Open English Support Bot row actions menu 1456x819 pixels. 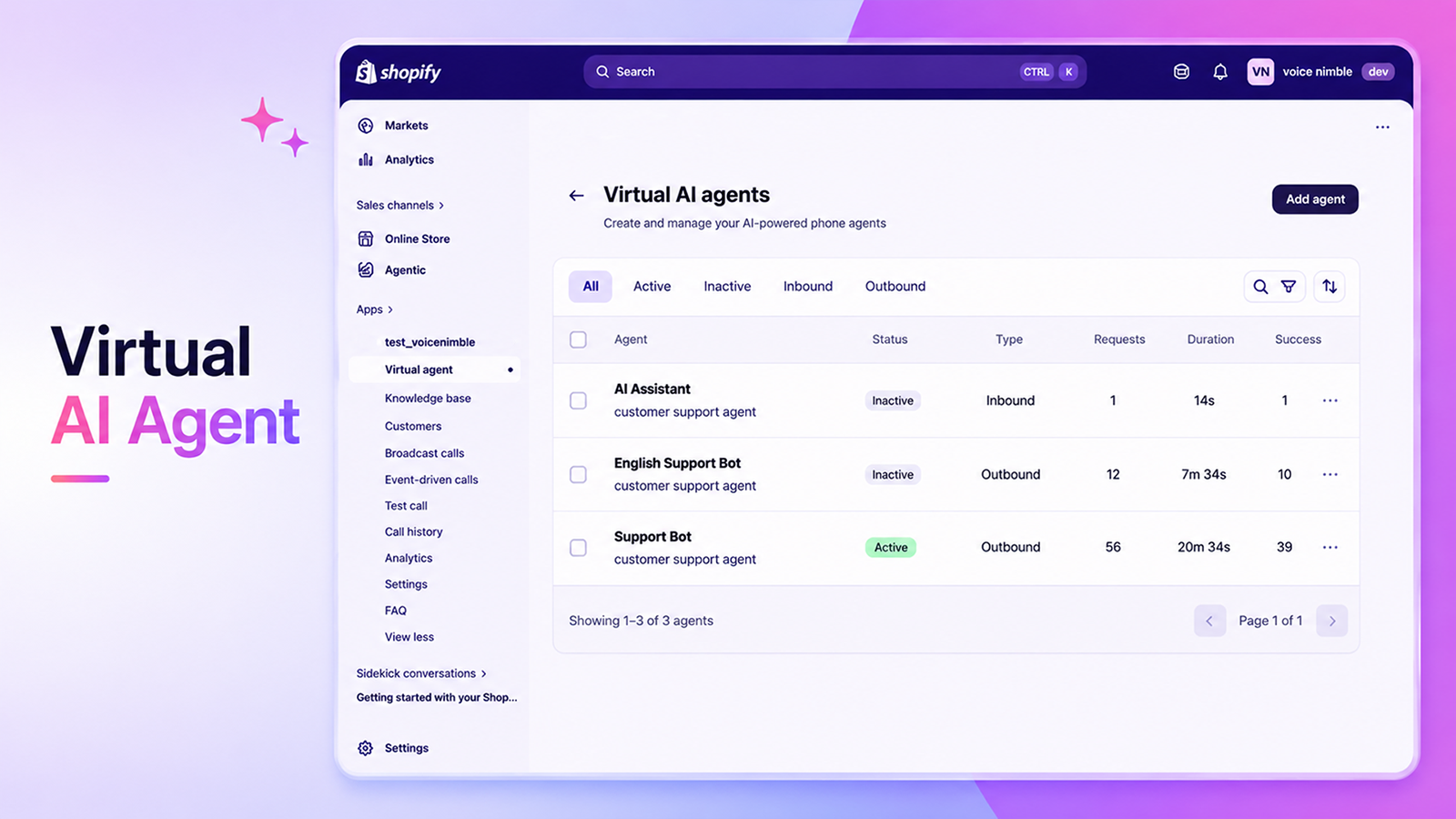coord(1330,474)
